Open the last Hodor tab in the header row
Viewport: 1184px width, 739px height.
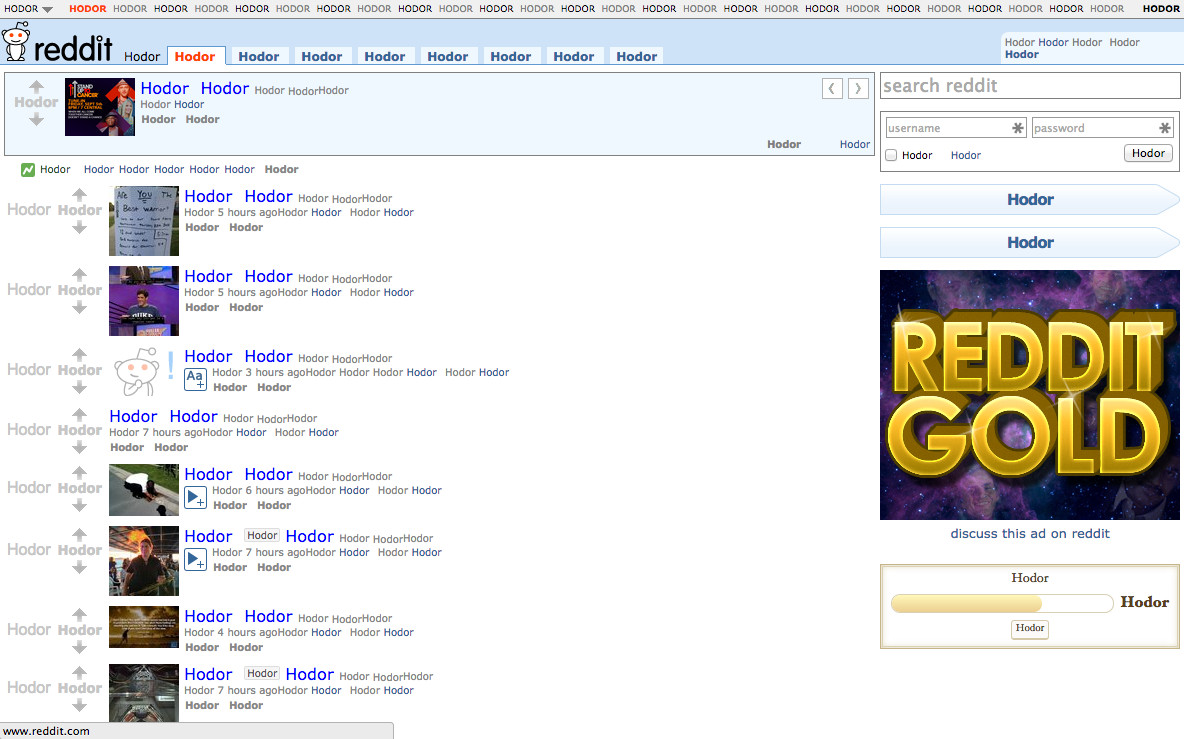click(x=637, y=56)
